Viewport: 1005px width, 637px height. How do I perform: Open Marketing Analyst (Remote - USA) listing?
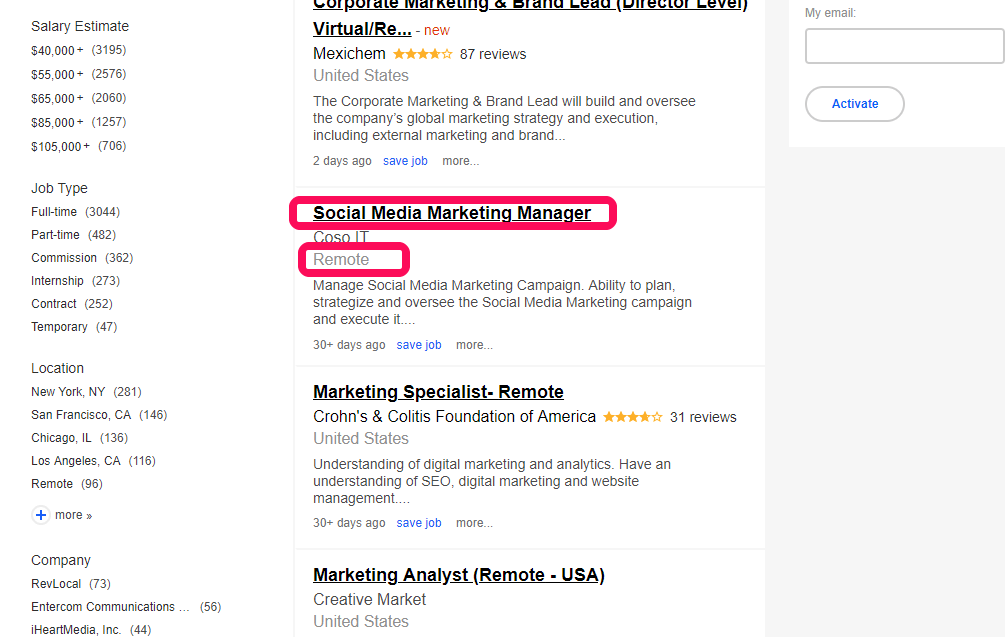pos(458,575)
